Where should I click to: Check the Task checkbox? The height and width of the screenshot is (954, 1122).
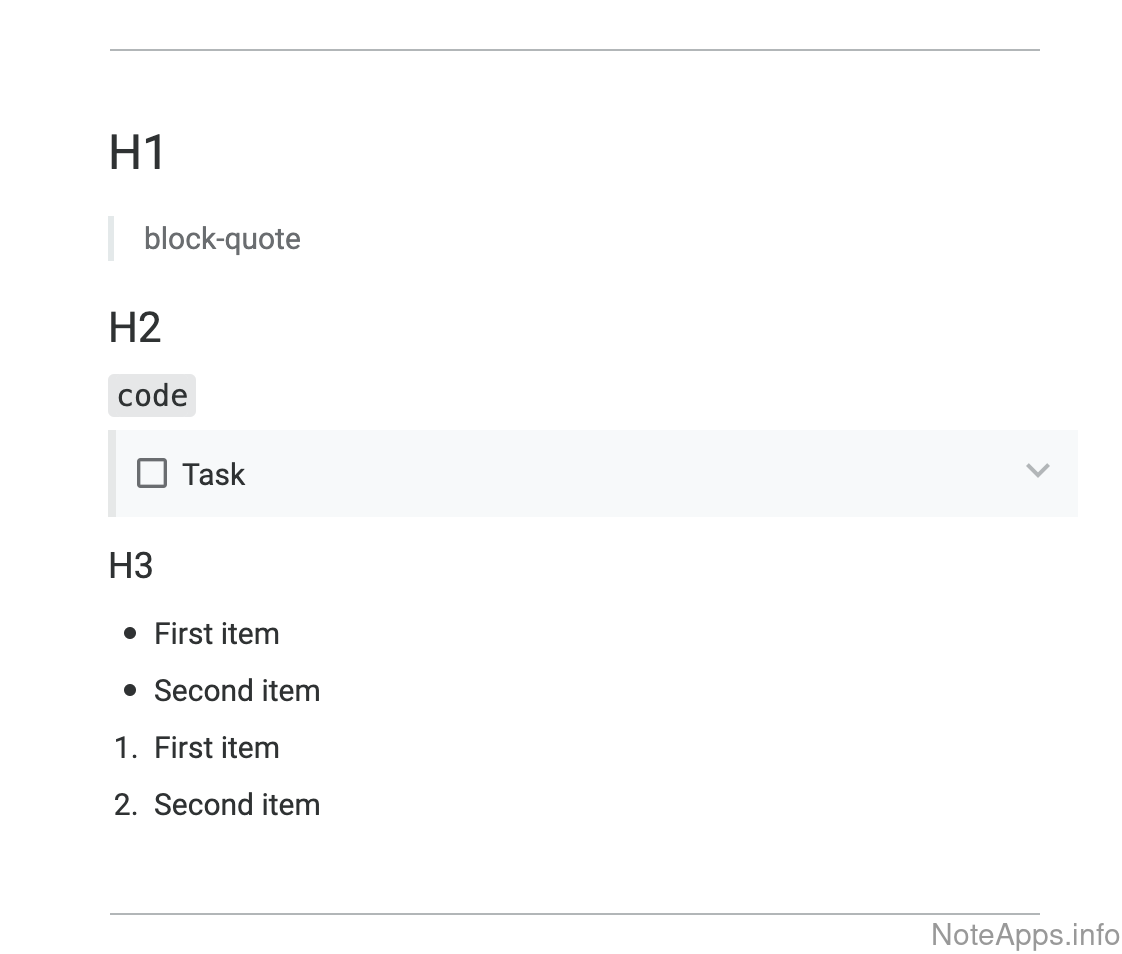152,473
